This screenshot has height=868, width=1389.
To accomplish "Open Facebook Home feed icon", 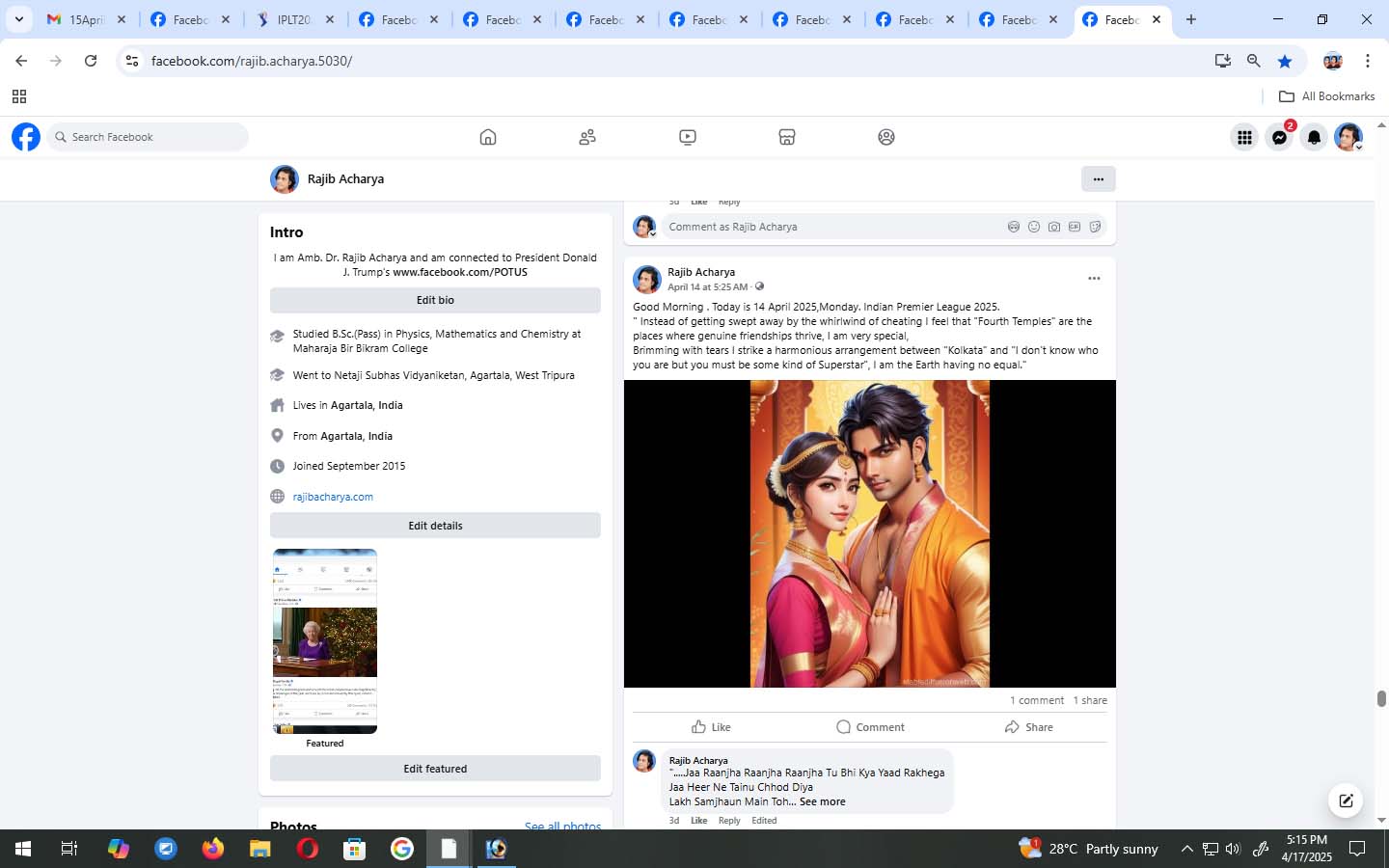I will (x=488, y=137).
